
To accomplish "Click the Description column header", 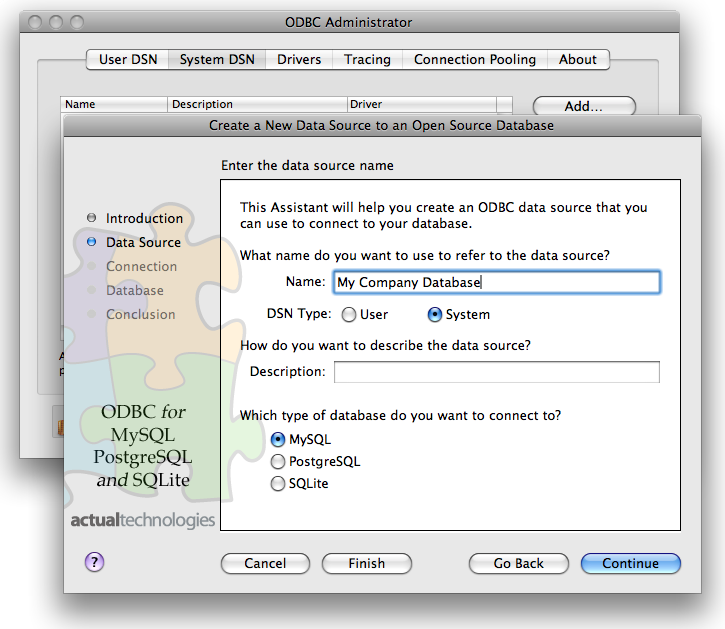I will coord(257,104).
